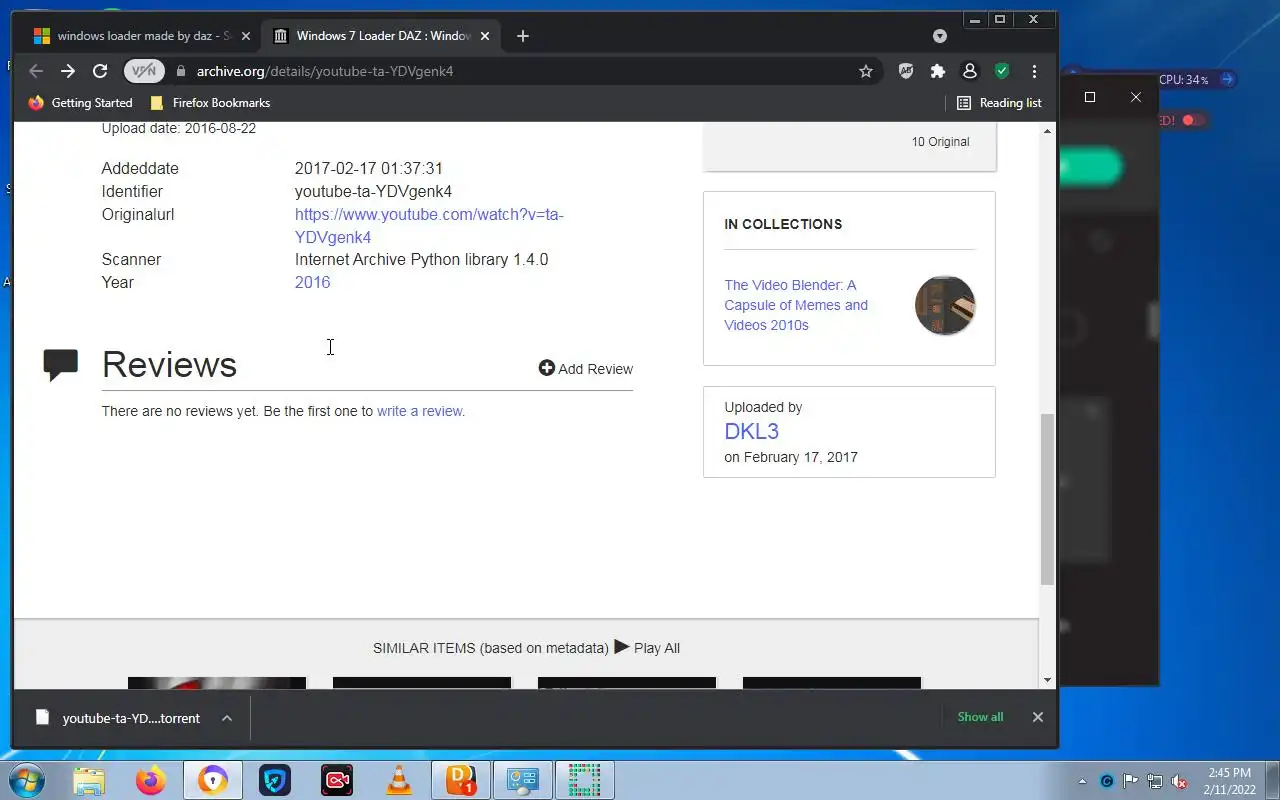
Task: Open the AdBlock shield extension icon
Action: click(x=906, y=71)
